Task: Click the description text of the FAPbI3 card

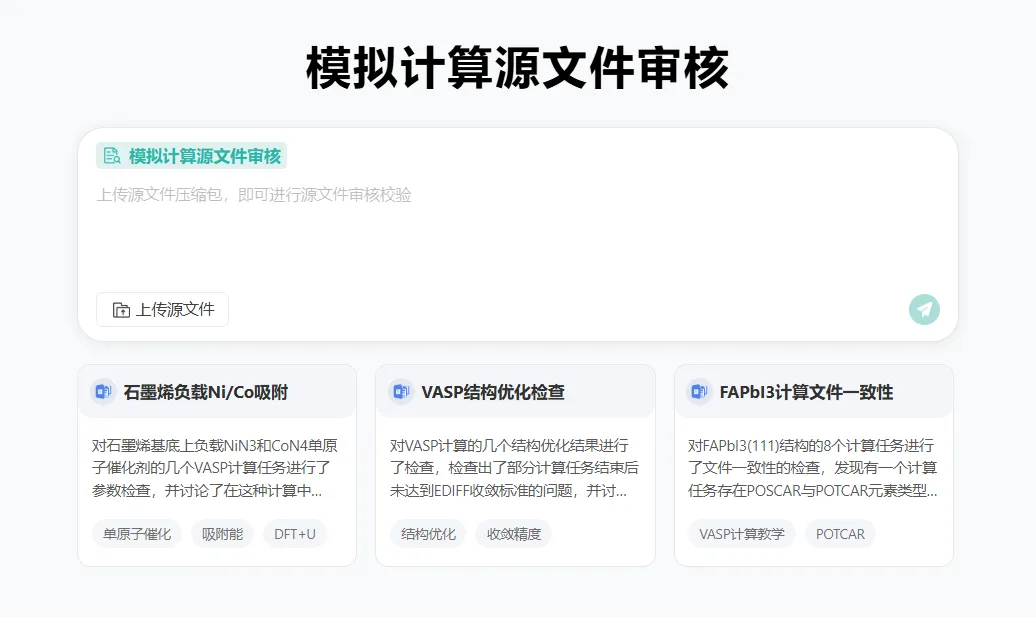Action: (x=812, y=468)
